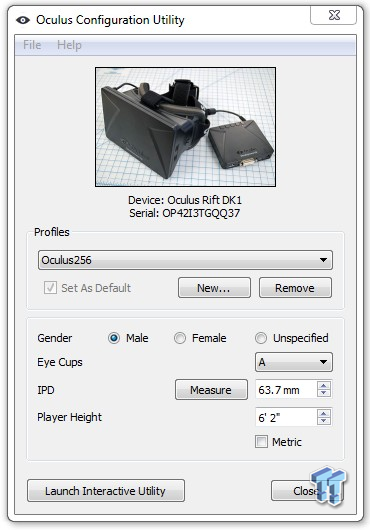Click IPD decrease arrow
The height and width of the screenshot is (530, 370).
point(324,393)
